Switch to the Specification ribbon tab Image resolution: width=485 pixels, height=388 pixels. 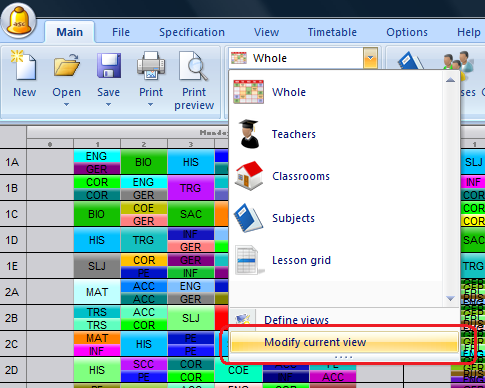(x=192, y=32)
